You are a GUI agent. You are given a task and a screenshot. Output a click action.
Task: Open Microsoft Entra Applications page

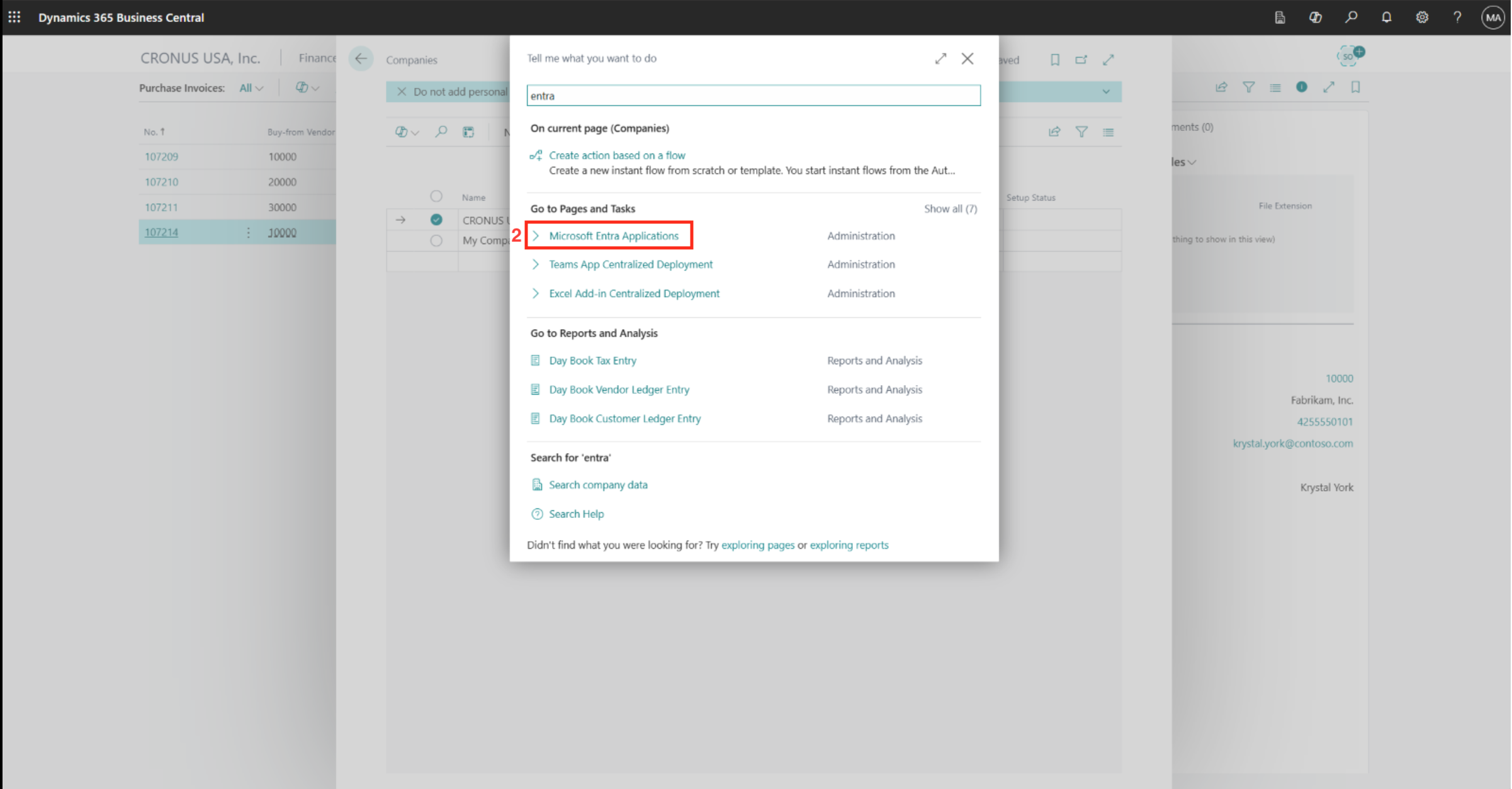pyautogui.click(x=614, y=235)
